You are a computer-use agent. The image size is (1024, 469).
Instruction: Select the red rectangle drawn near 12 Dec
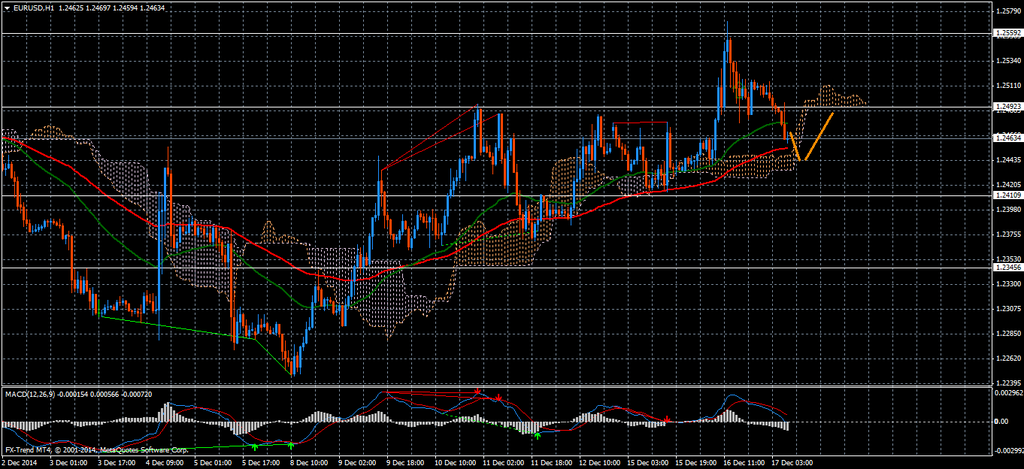click(640, 123)
